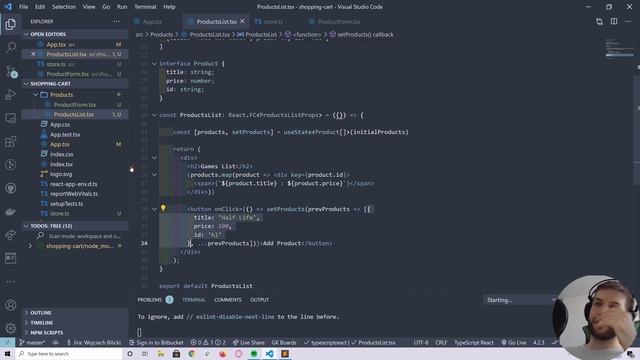640x360 pixels.
Task: Open the Explorer view in the activity bar
Action: 11,24
